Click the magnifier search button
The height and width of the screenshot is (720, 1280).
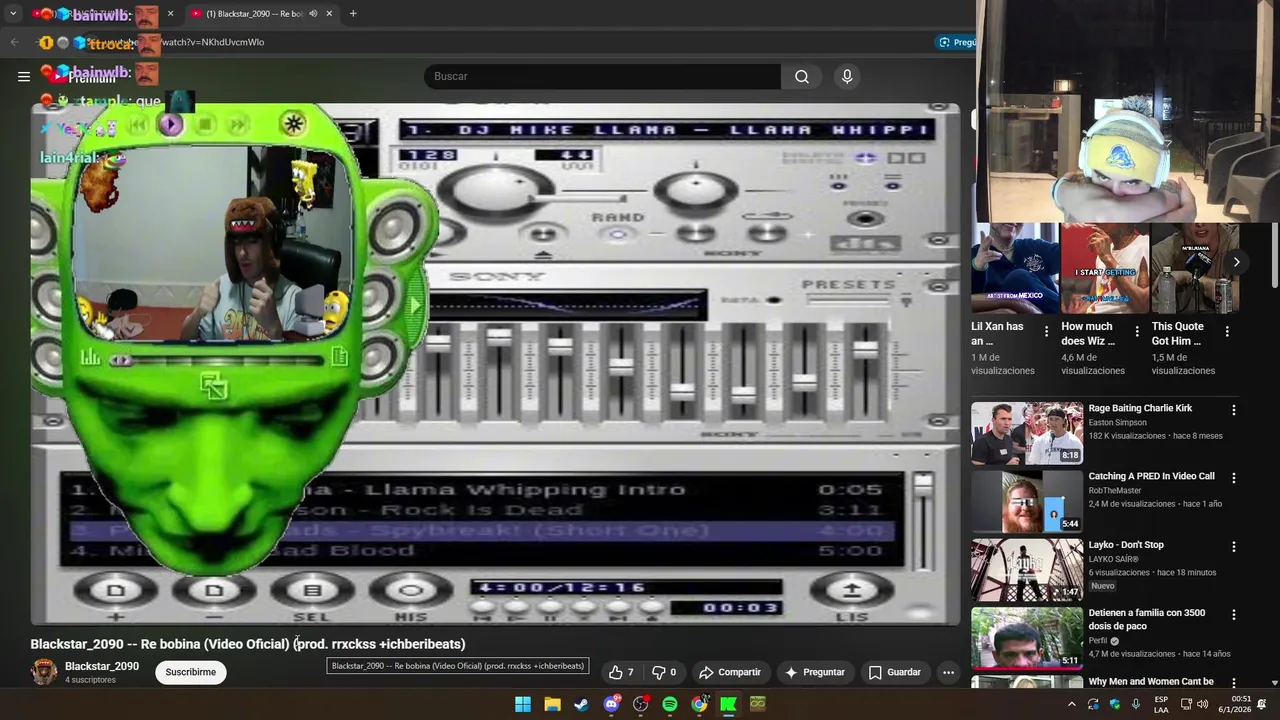pyautogui.click(x=802, y=76)
